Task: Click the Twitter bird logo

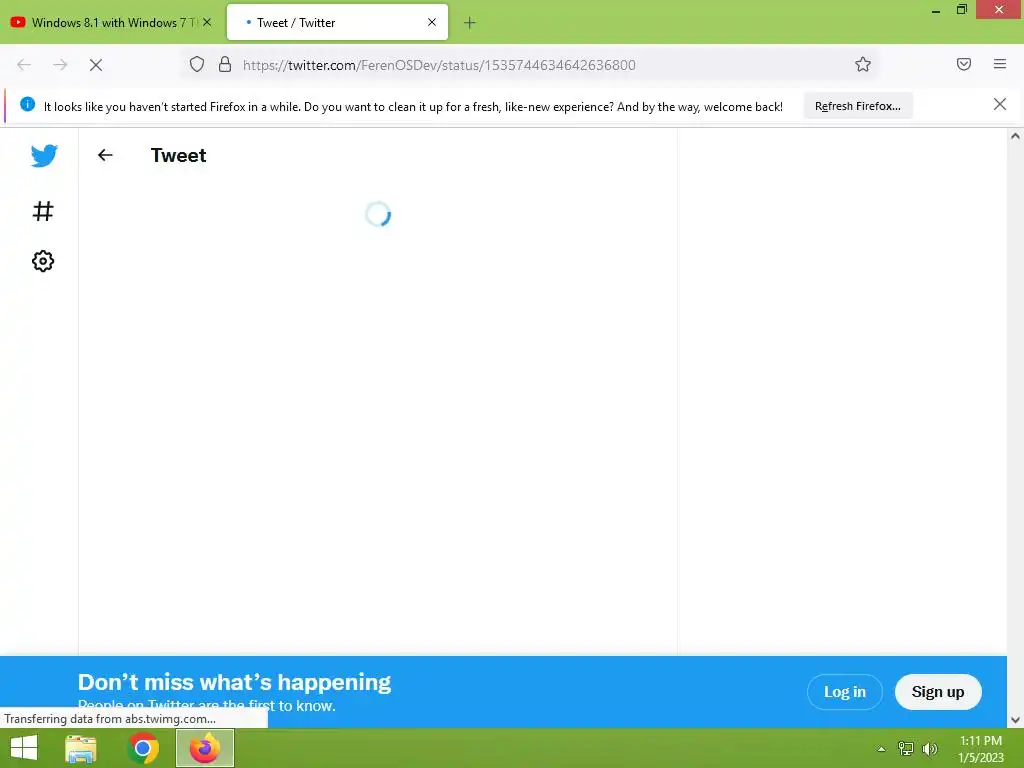Action: 44,155
